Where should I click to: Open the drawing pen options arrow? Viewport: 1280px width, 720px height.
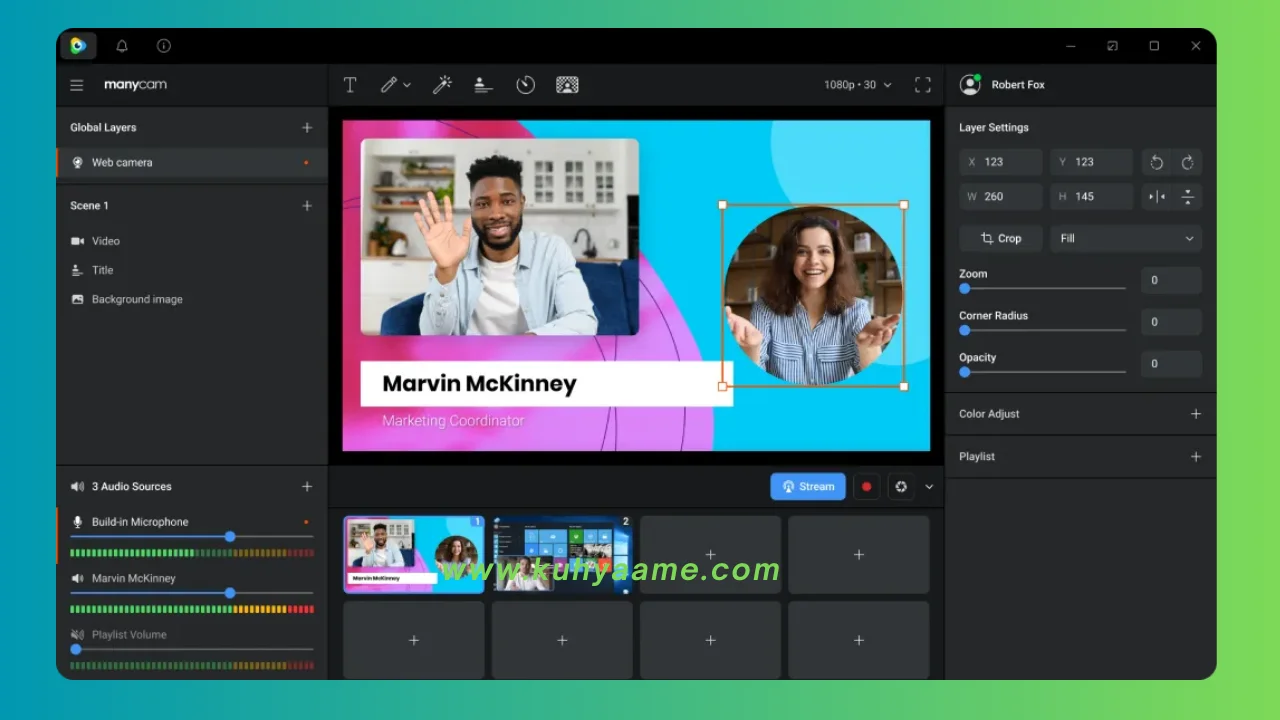tap(407, 85)
